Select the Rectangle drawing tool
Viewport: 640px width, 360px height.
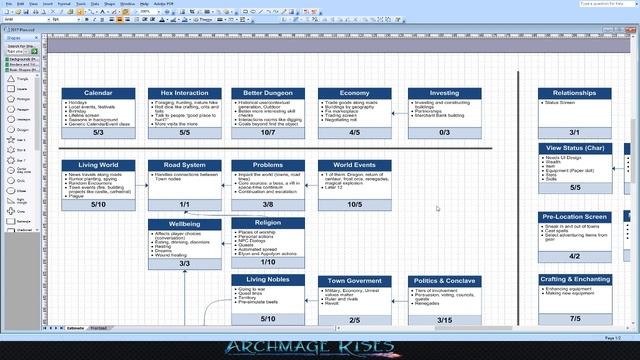pyautogui.click(x=245, y=12)
